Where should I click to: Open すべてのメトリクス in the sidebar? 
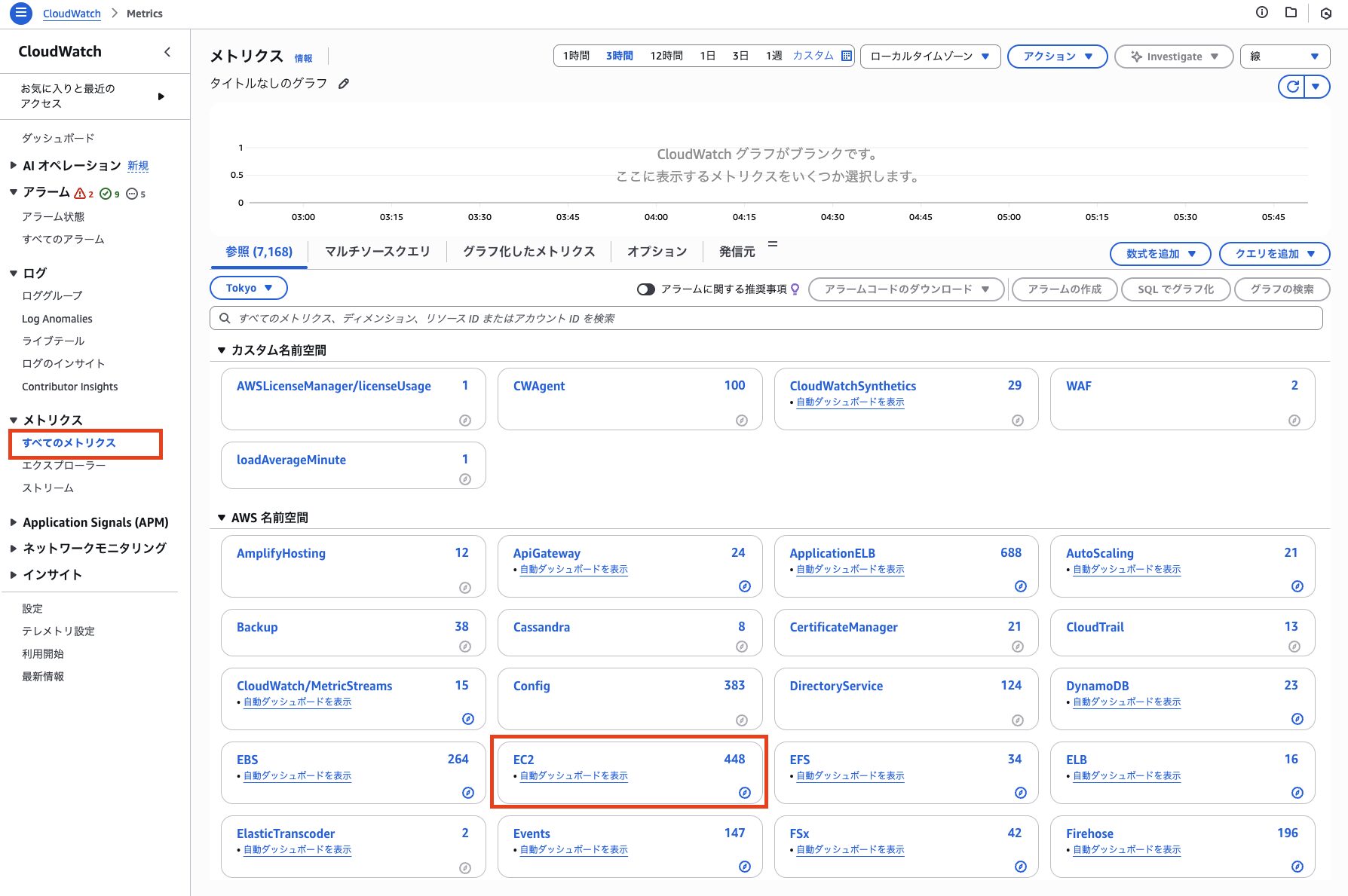coord(69,443)
